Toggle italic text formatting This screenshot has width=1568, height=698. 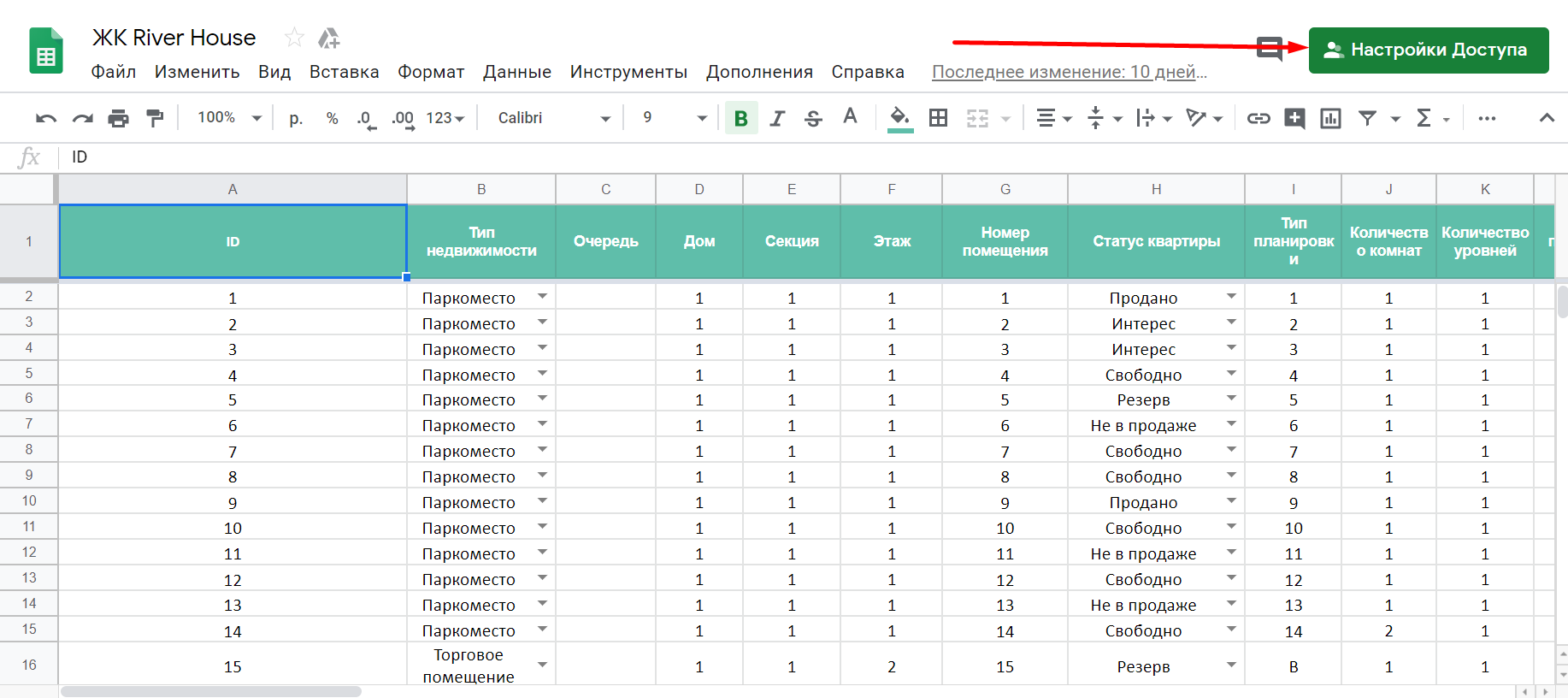coord(777,118)
